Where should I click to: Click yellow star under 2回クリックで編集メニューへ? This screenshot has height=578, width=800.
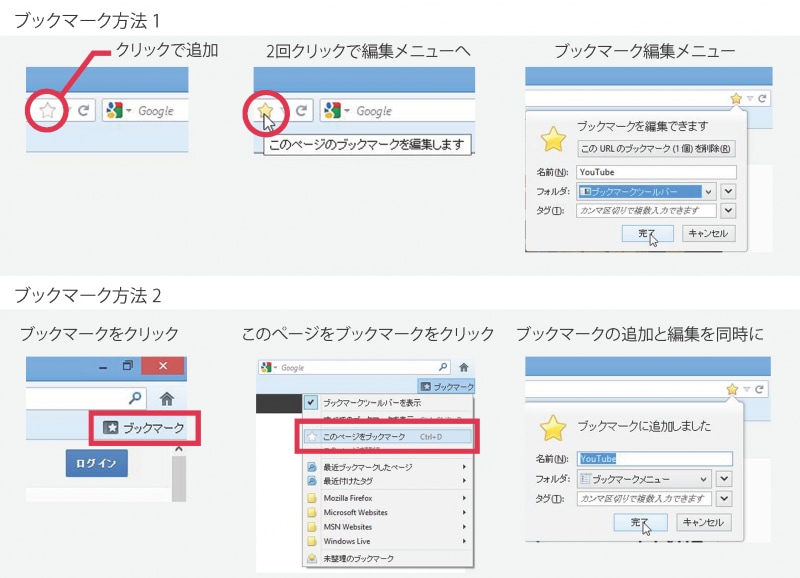coord(265,109)
